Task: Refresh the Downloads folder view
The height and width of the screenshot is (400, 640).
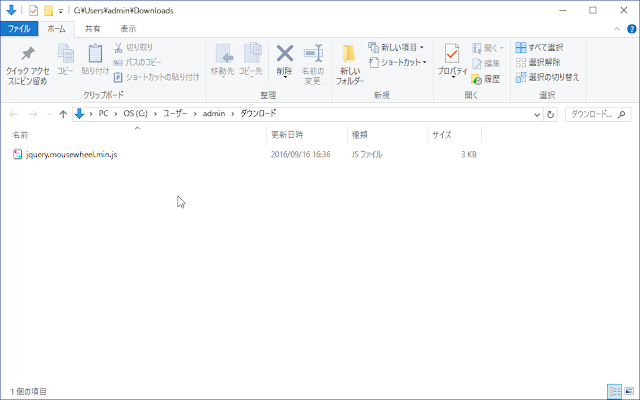Action: 550,115
